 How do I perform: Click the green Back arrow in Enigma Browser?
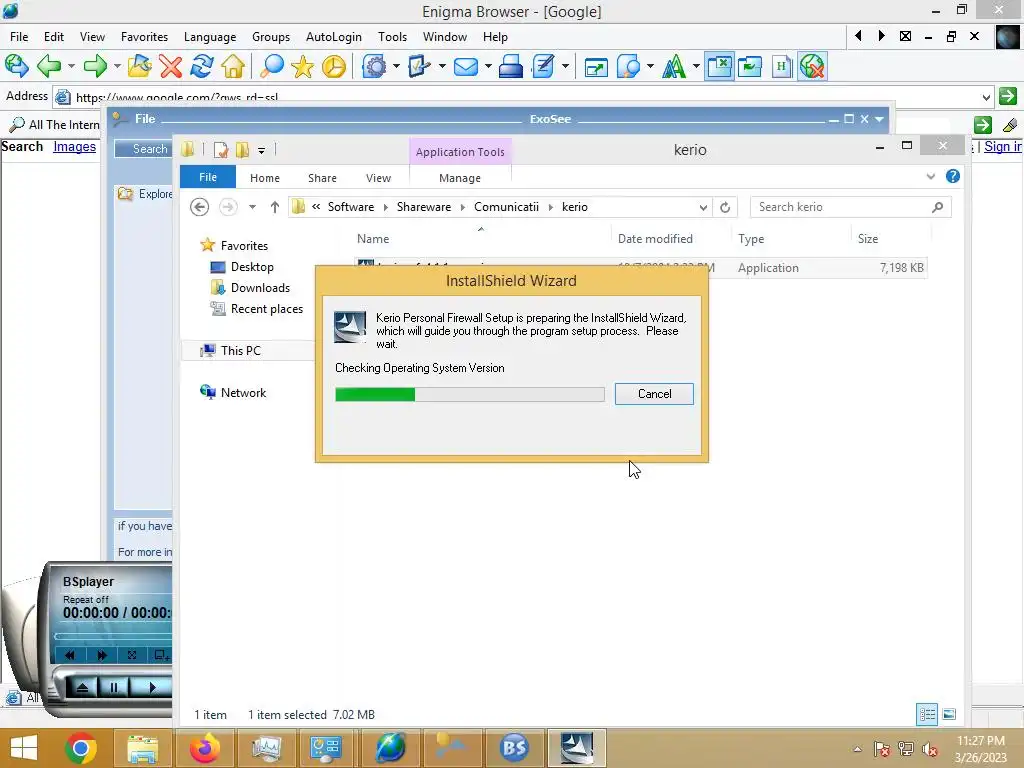tap(49, 66)
